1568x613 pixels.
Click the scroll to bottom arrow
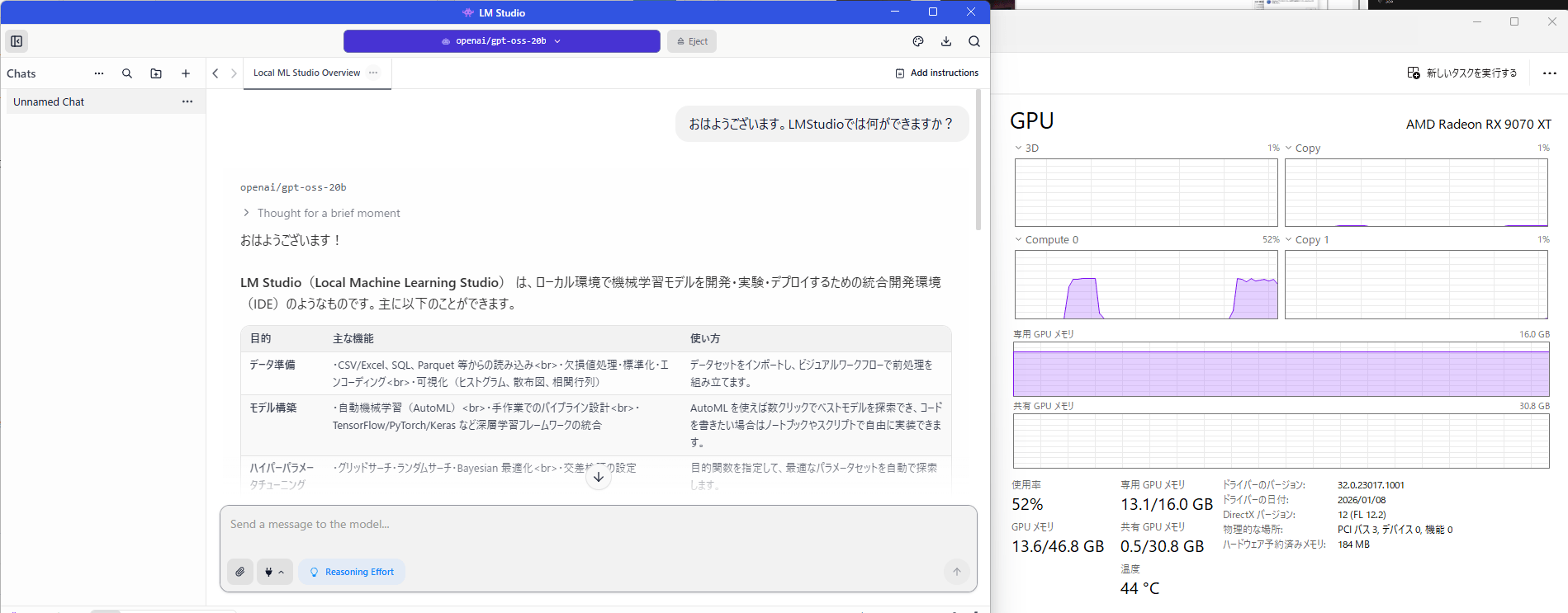599,477
